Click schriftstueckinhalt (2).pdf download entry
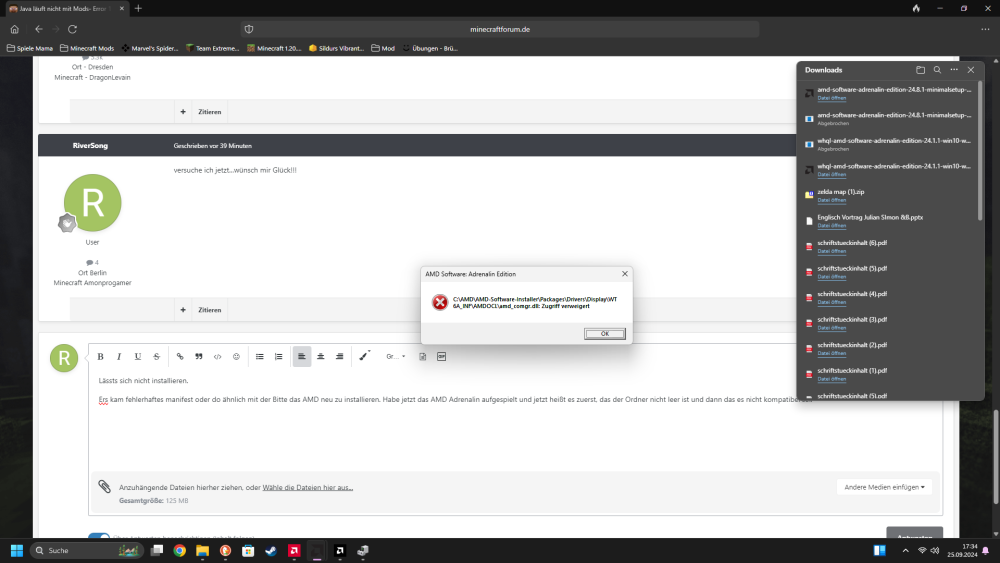Image resolution: width=1000 pixels, height=563 pixels. [x=888, y=348]
